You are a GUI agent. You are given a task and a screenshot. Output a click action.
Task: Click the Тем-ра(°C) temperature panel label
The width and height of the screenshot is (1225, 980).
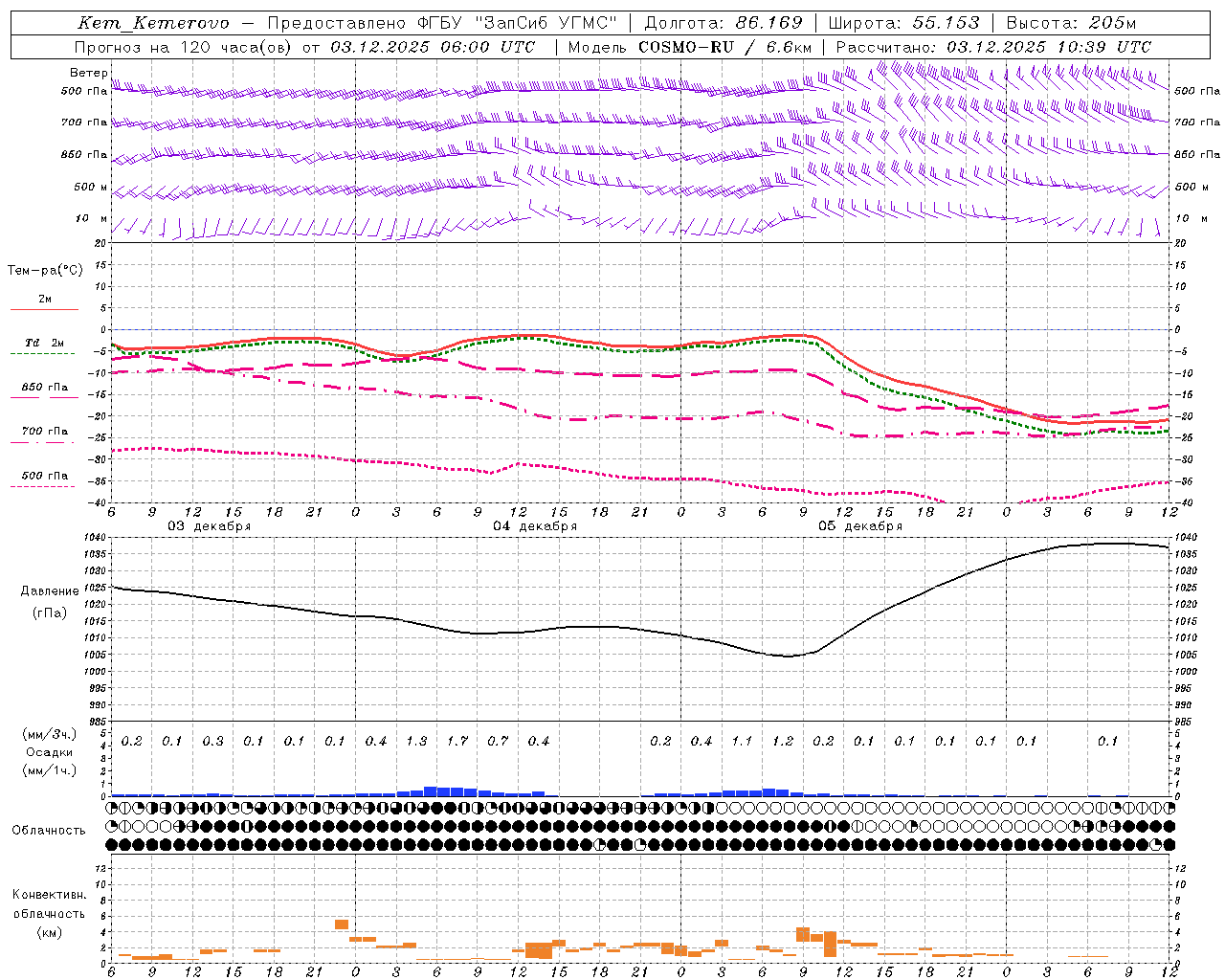pos(45,271)
